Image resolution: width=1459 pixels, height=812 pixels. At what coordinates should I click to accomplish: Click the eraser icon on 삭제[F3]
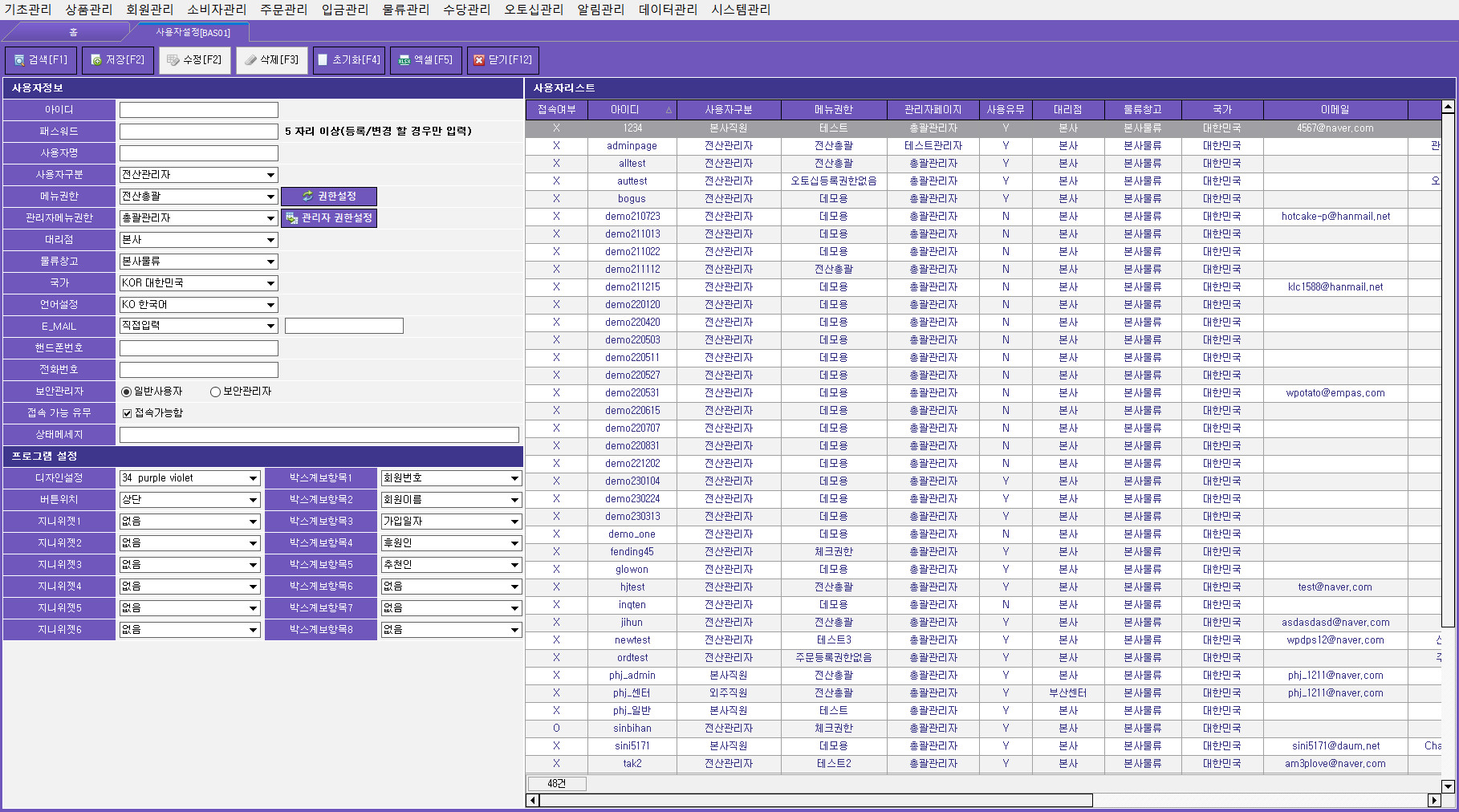point(250,60)
